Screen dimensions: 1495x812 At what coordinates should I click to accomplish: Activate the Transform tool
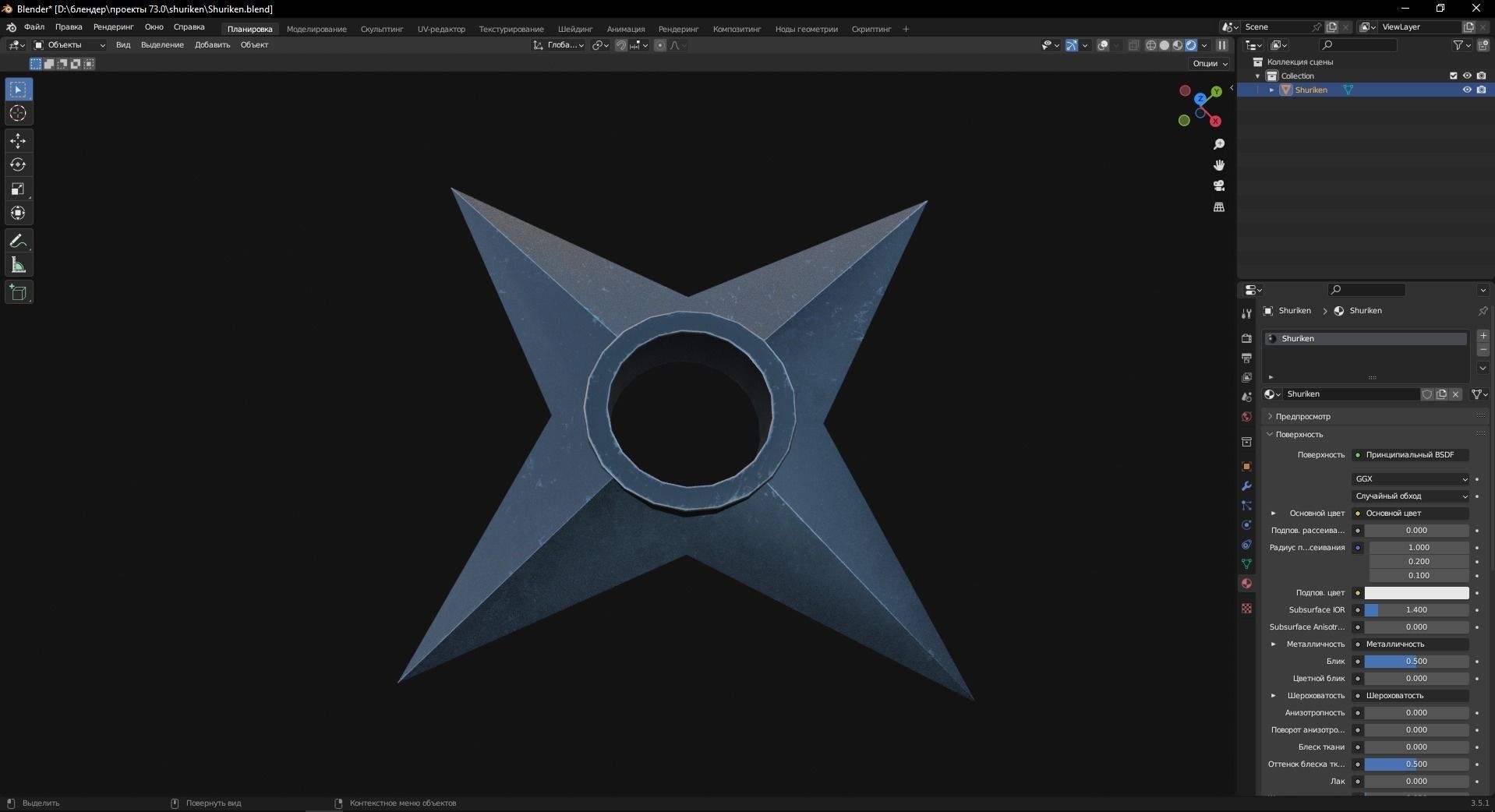[x=18, y=213]
